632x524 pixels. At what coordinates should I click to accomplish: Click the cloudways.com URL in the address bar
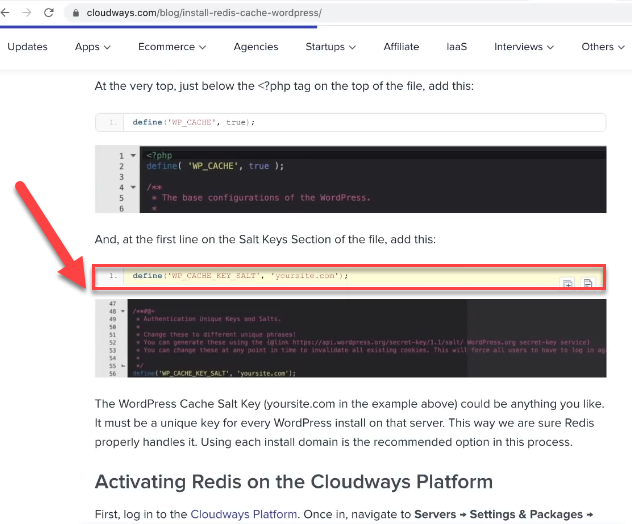click(204, 13)
